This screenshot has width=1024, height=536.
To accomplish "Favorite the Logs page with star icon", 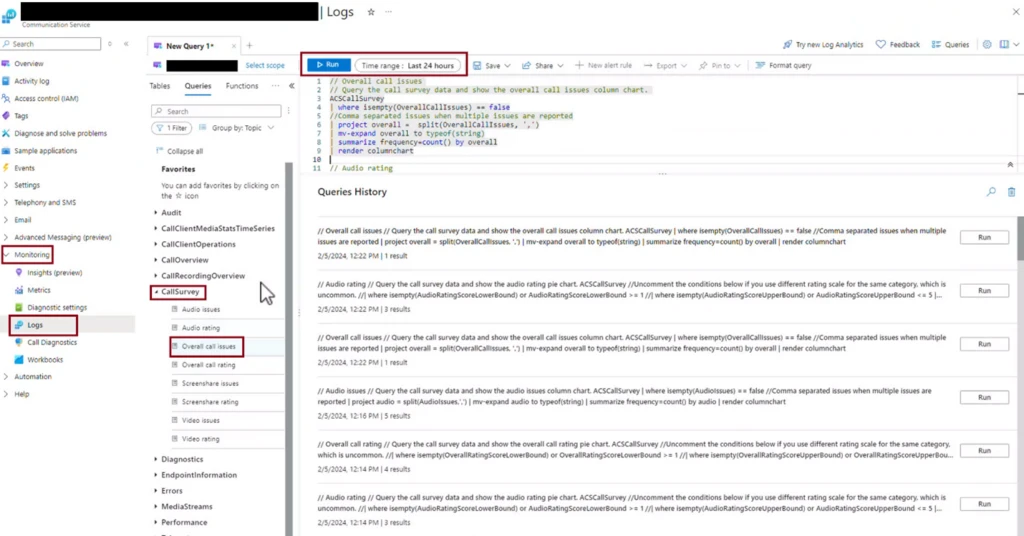I will click(x=371, y=12).
